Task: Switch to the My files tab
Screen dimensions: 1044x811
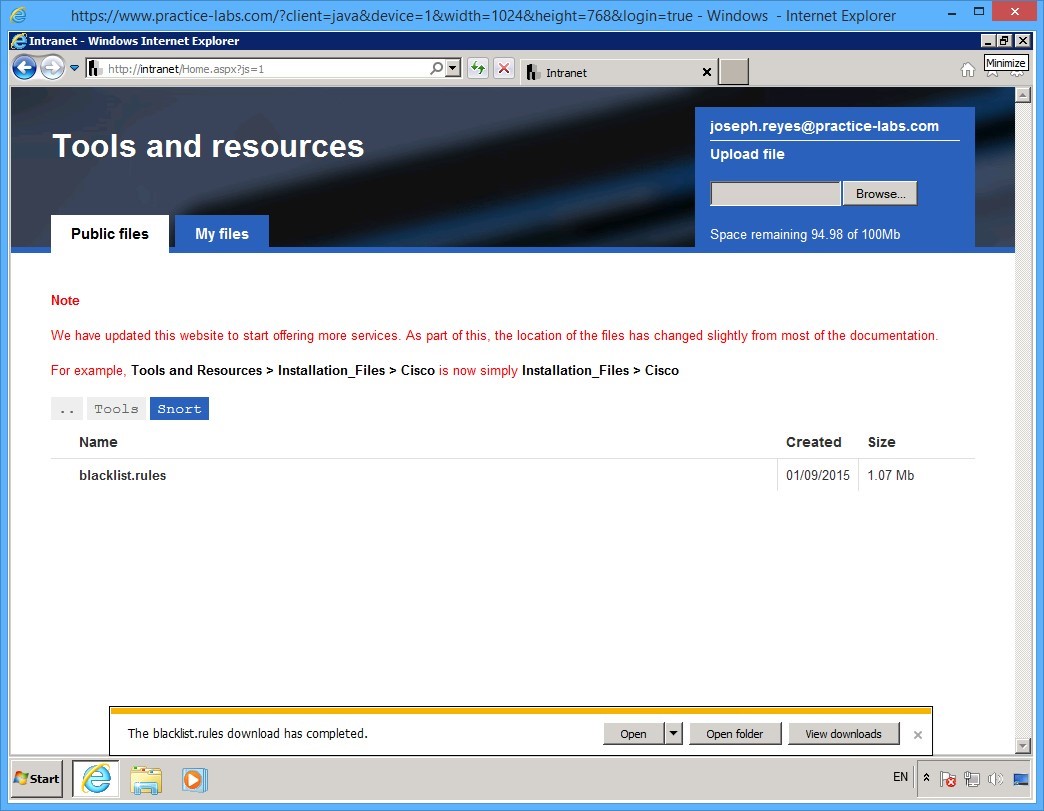Action: pyautogui.click(x=221, y=233)
